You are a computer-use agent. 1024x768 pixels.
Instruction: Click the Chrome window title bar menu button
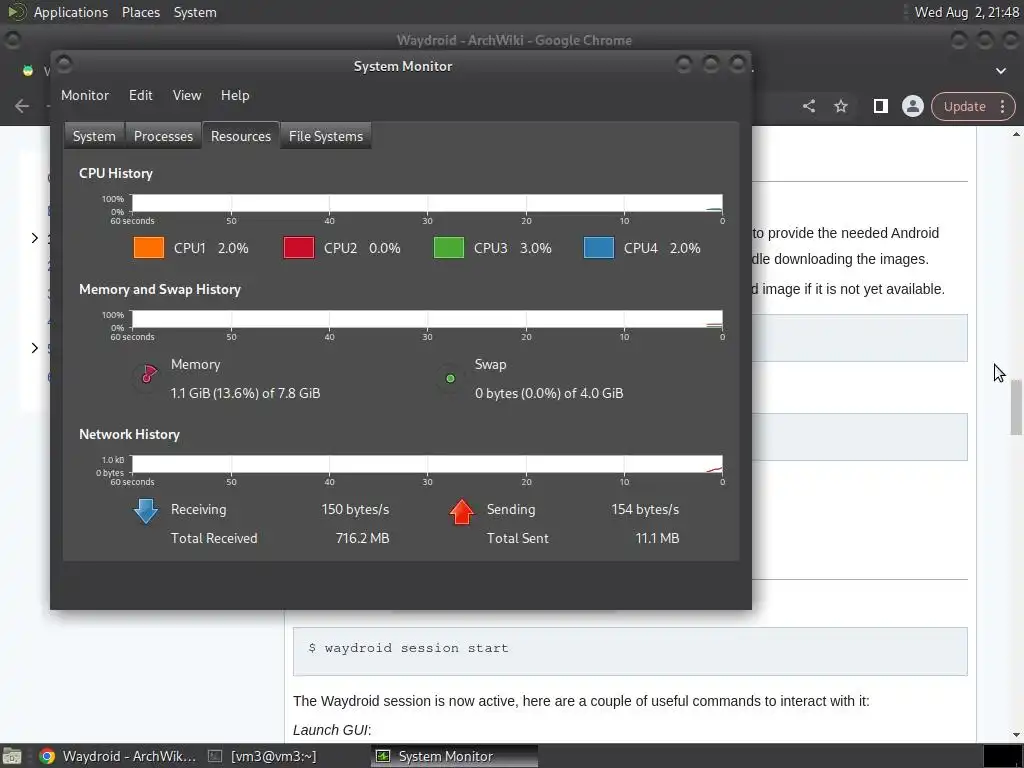click(x=12, y=40)
